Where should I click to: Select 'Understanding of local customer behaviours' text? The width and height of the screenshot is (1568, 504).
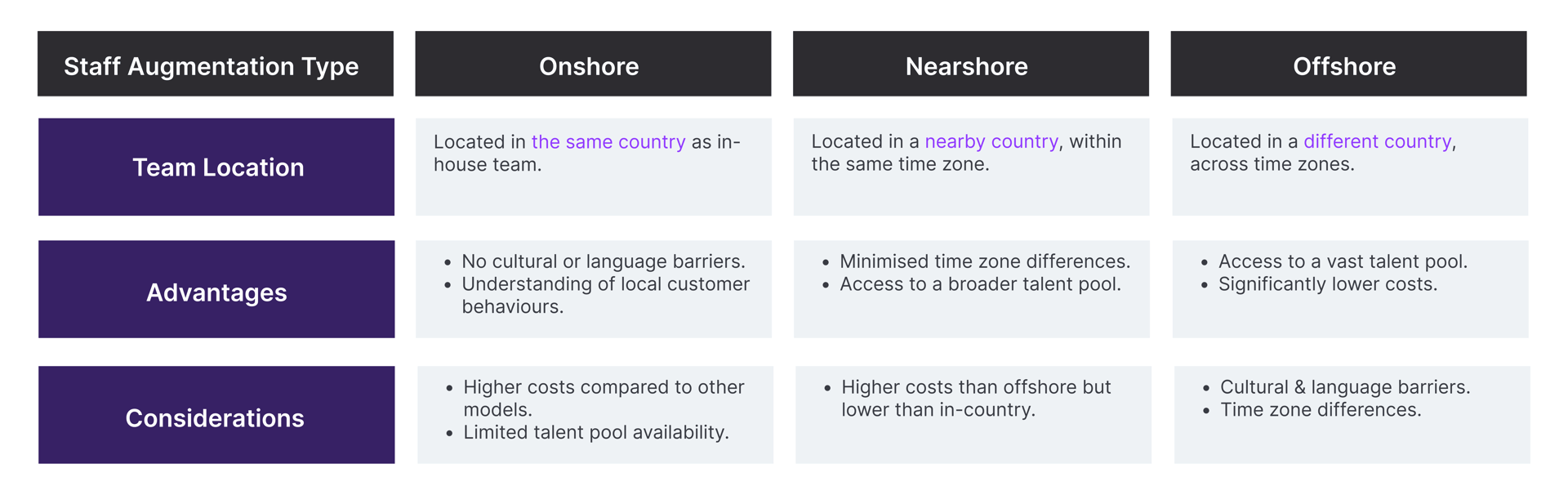[x=604, y=295]
